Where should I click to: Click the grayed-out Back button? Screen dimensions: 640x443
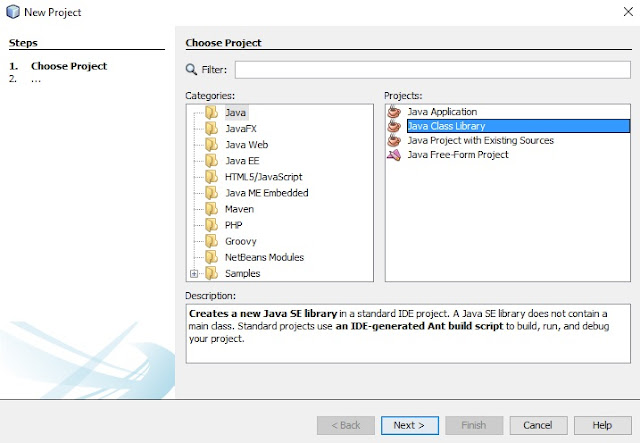pyautogui.click(x=346, y=425)
